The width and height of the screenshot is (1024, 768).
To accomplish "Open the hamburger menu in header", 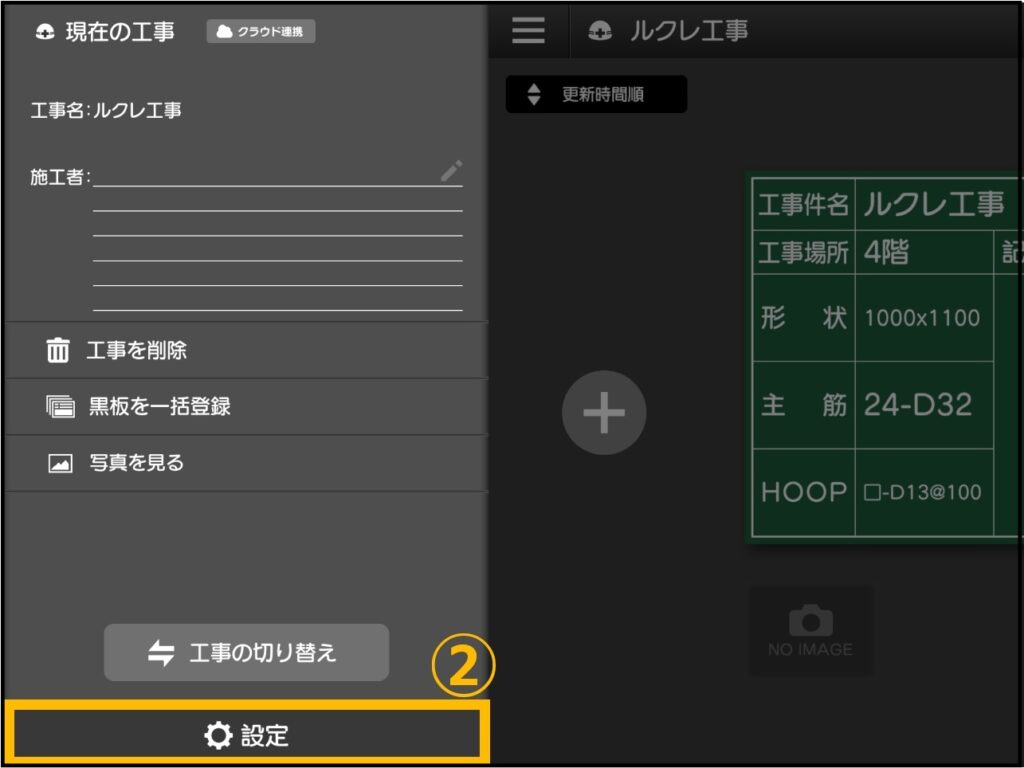I will 528,30.
